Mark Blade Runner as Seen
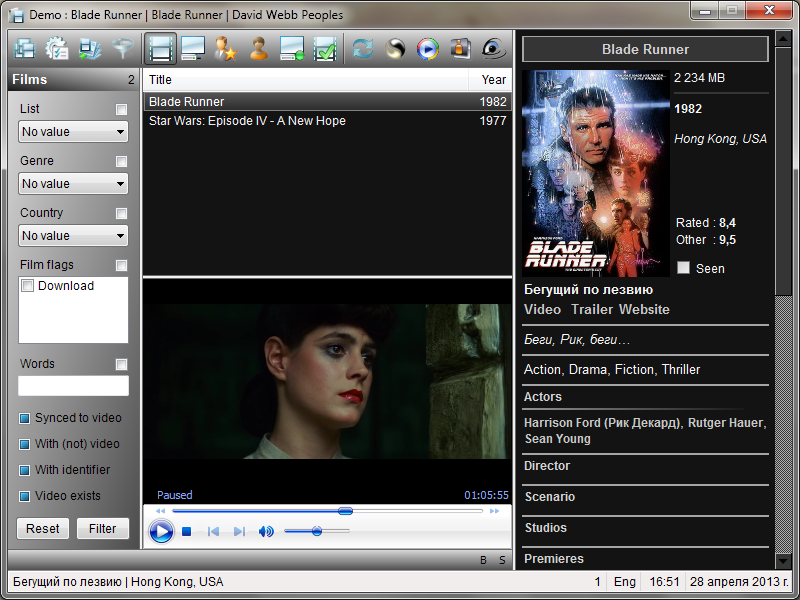 coord(683,268)
